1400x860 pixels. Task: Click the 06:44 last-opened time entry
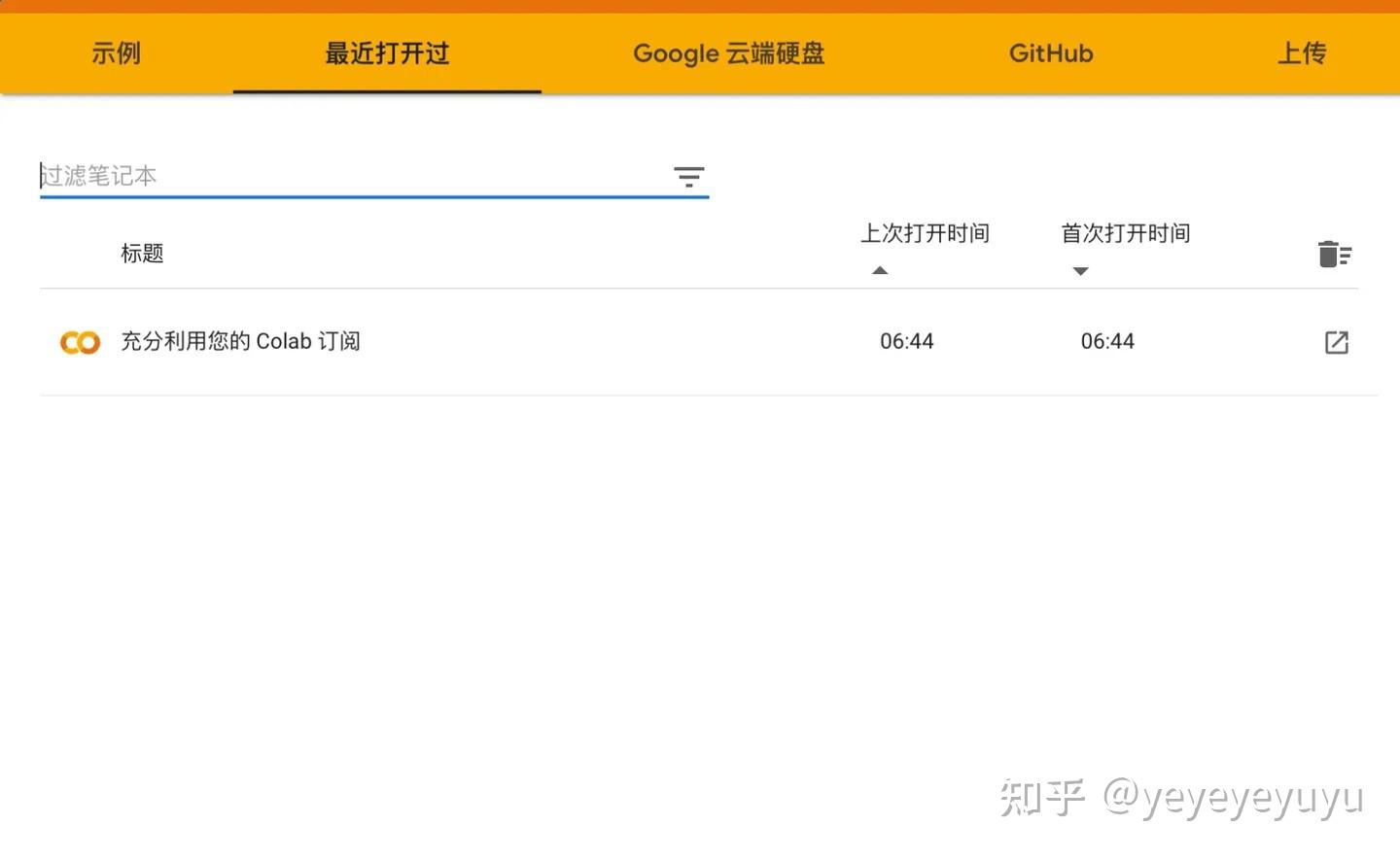pos(906,341)
